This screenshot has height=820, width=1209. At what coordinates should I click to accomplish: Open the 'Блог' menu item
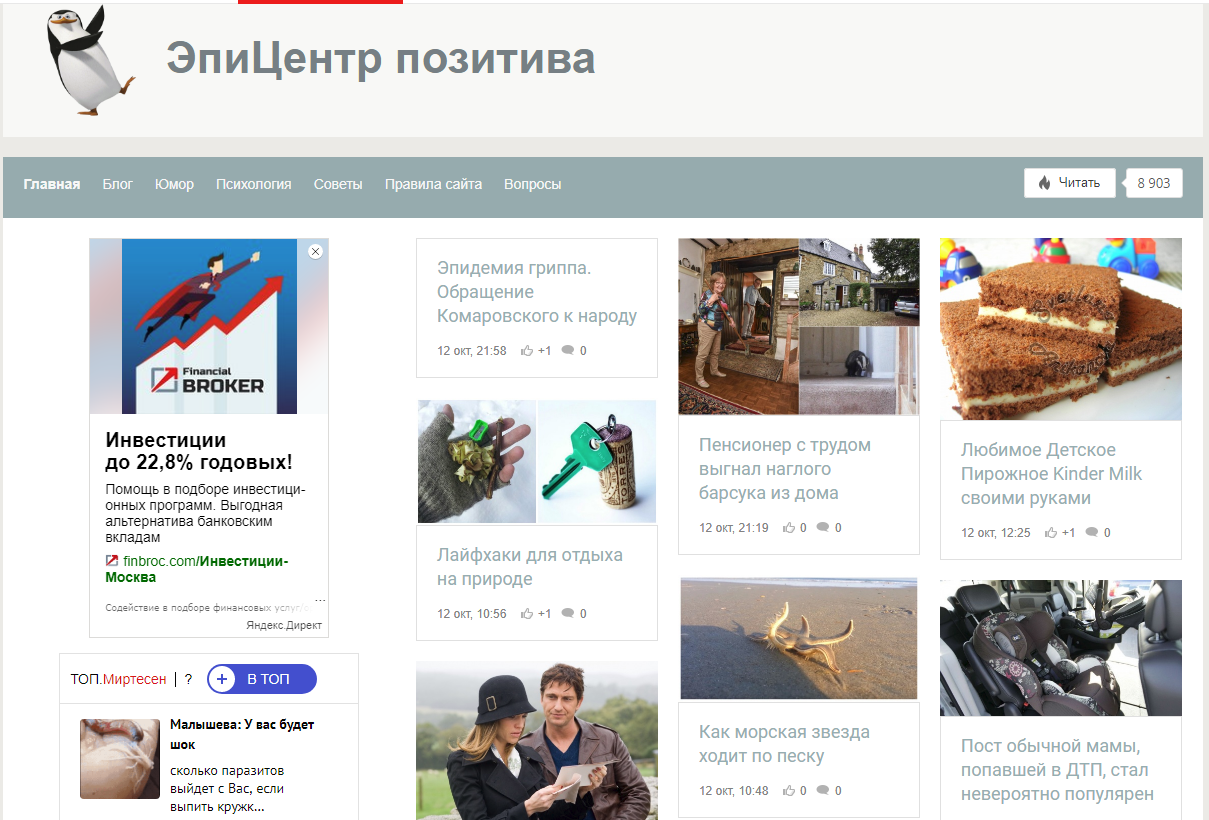point(117,184)
